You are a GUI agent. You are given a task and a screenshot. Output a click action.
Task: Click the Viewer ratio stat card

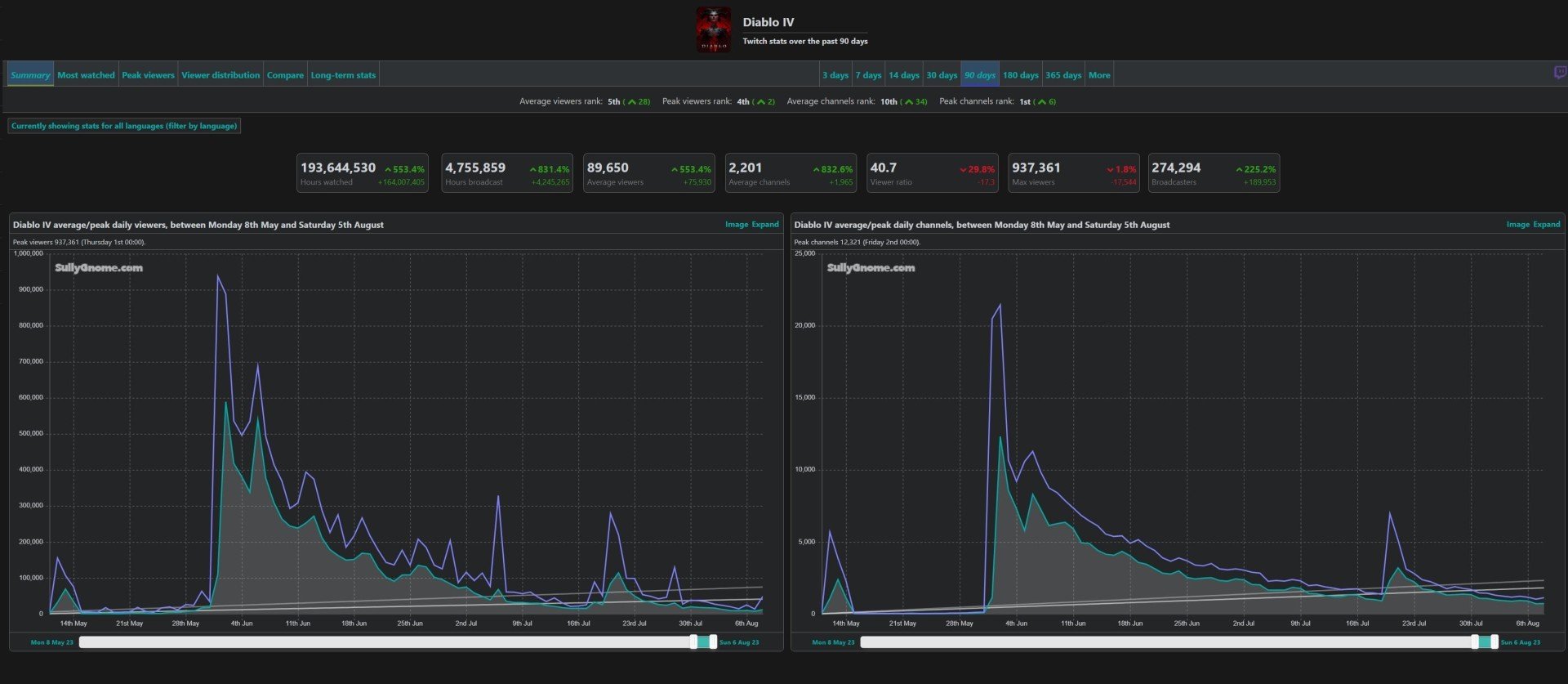coord(933,172)
